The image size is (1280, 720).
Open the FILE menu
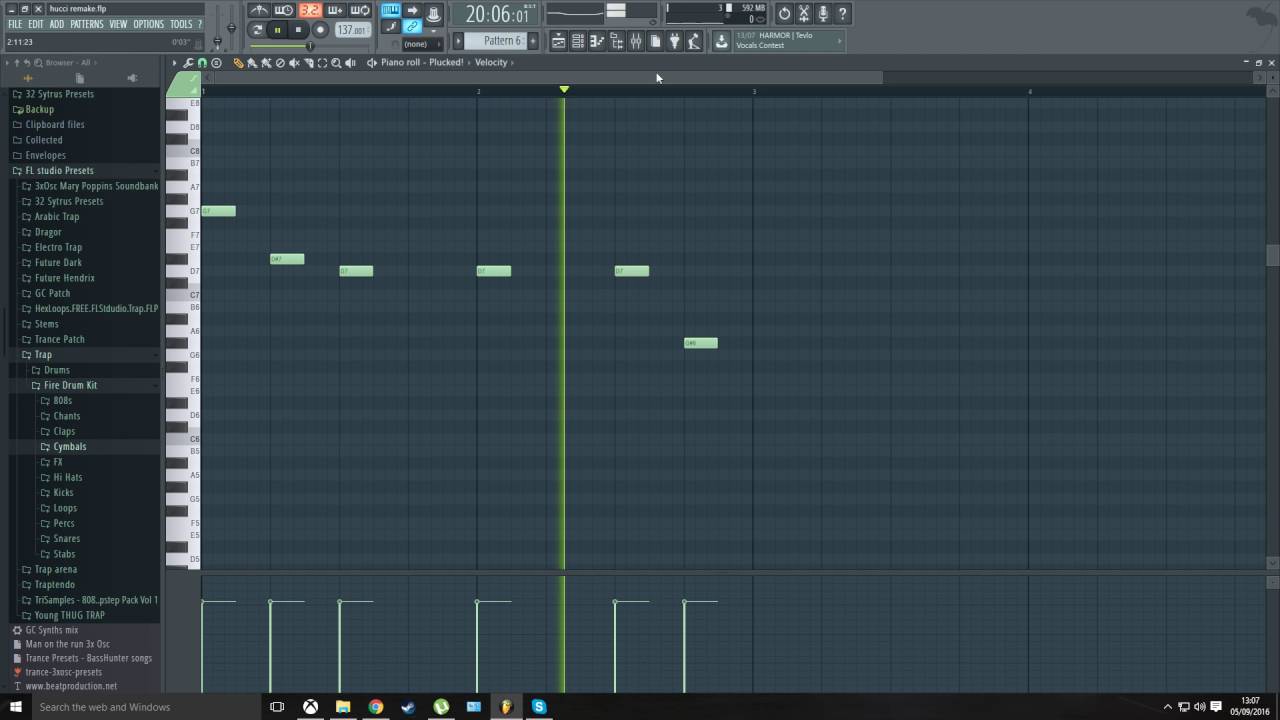[x=15, y=24]
